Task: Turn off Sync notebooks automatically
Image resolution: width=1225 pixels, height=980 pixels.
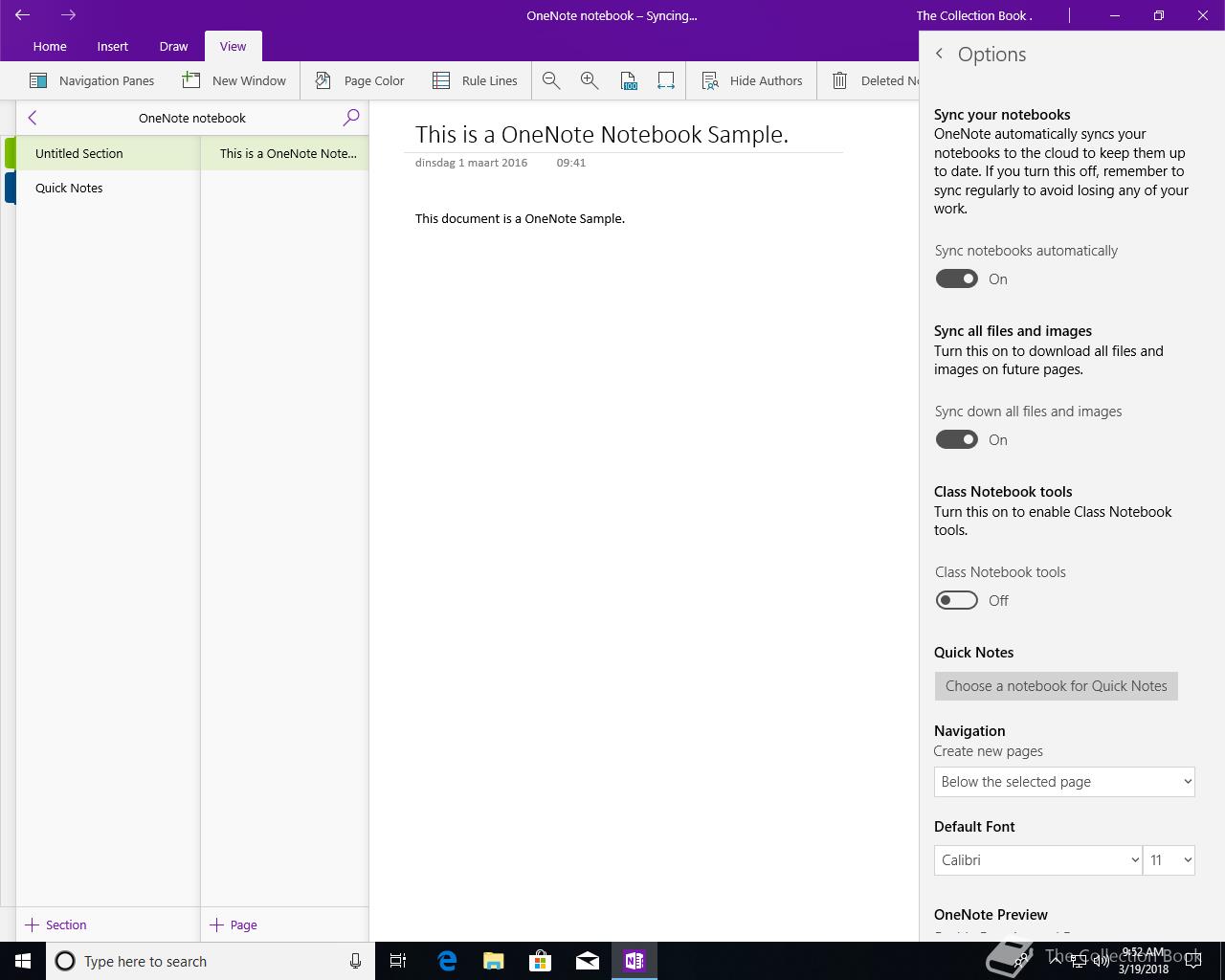Action: [957, 278]
